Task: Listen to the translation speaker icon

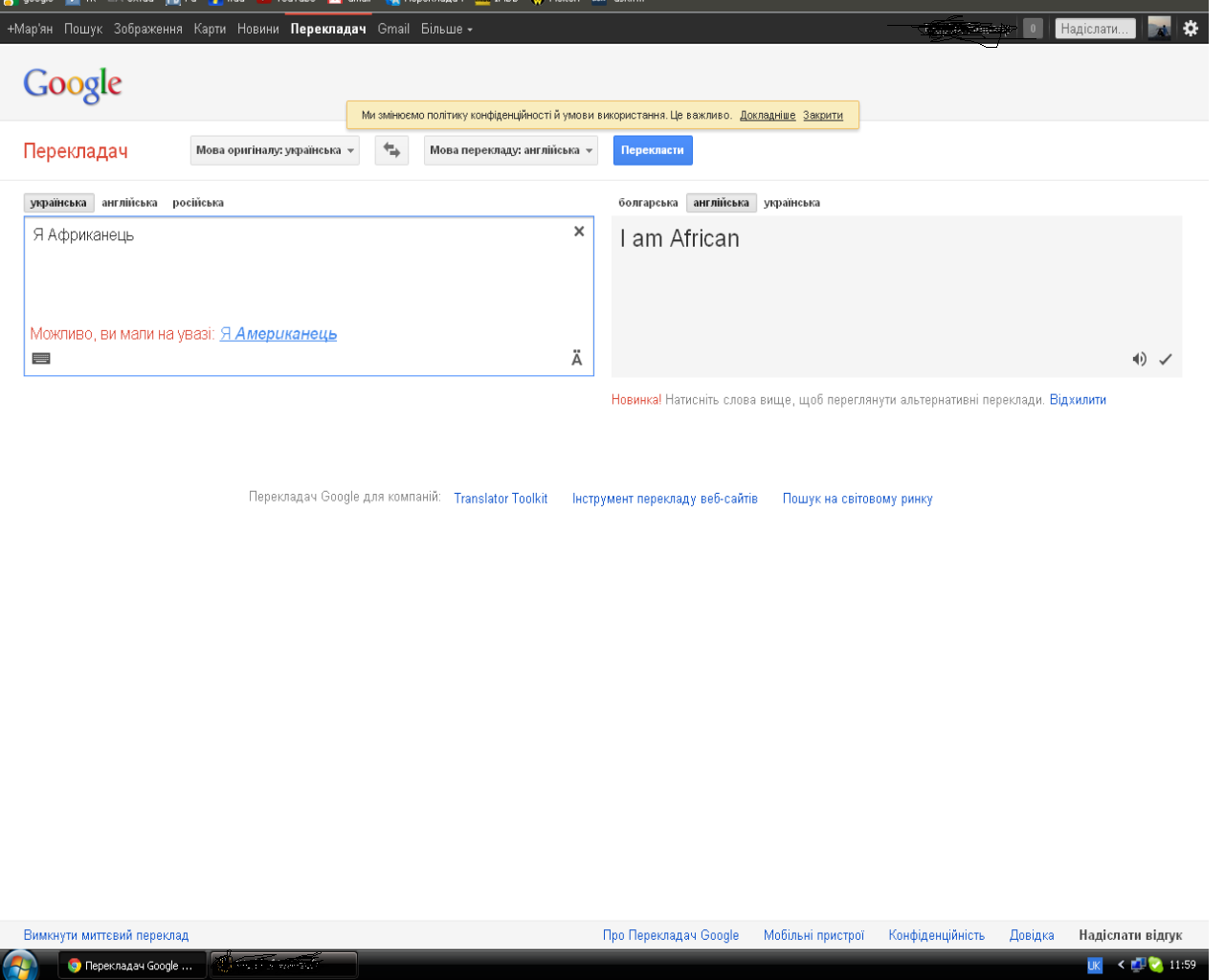Action: coord(1139,359)
